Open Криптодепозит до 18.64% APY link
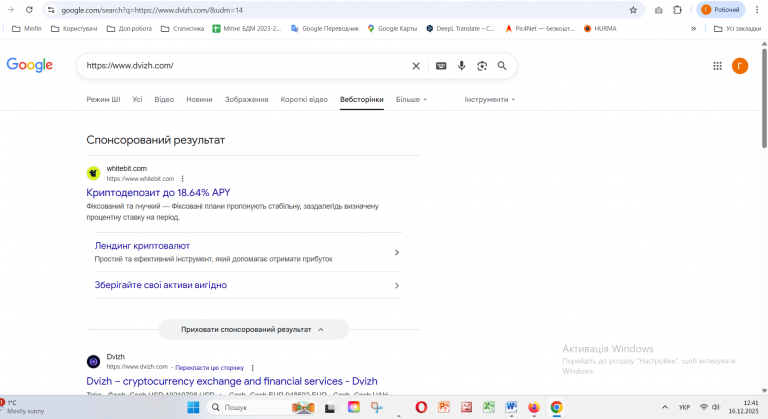Viewport: 768px width, 419px height. (x=158, y=193)
